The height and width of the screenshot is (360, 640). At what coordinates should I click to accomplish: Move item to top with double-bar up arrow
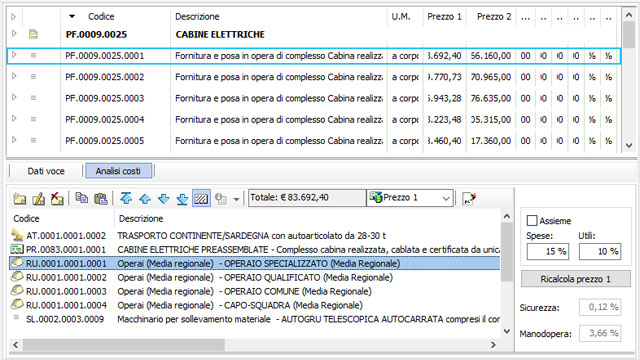(126, 199)
